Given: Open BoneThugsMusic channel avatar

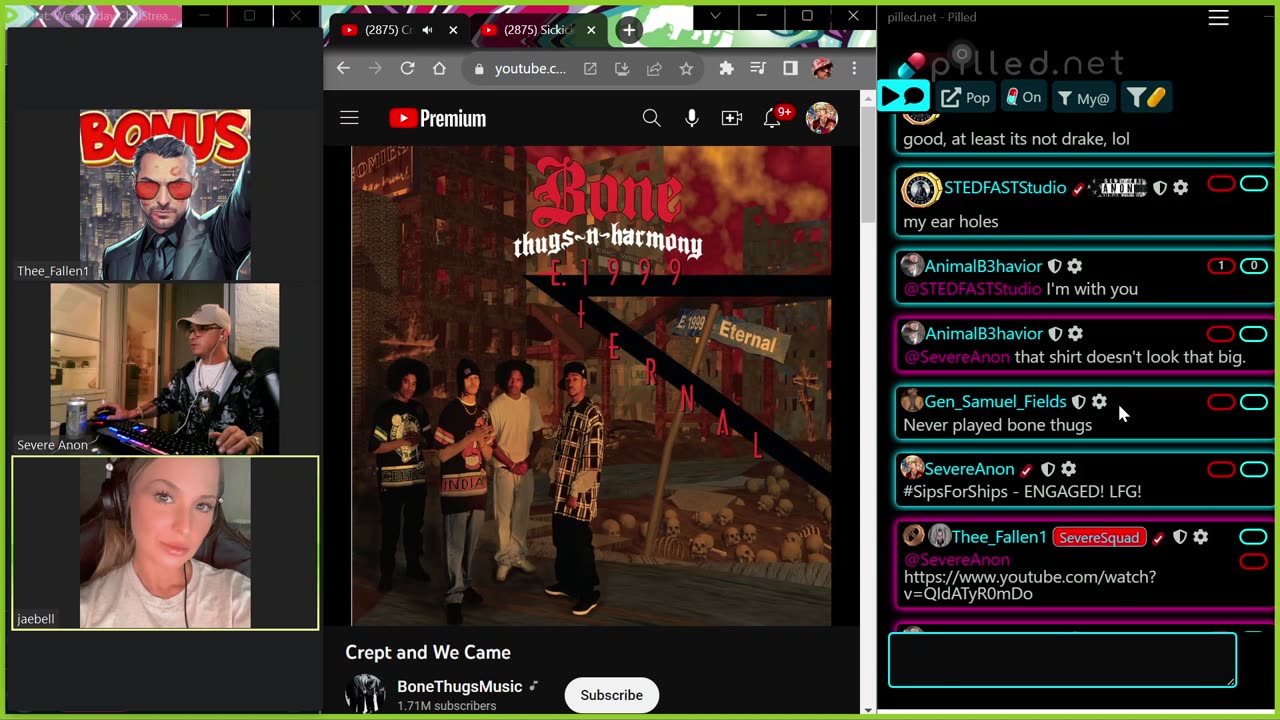Looking at the screenshot, I should point(365,694).
